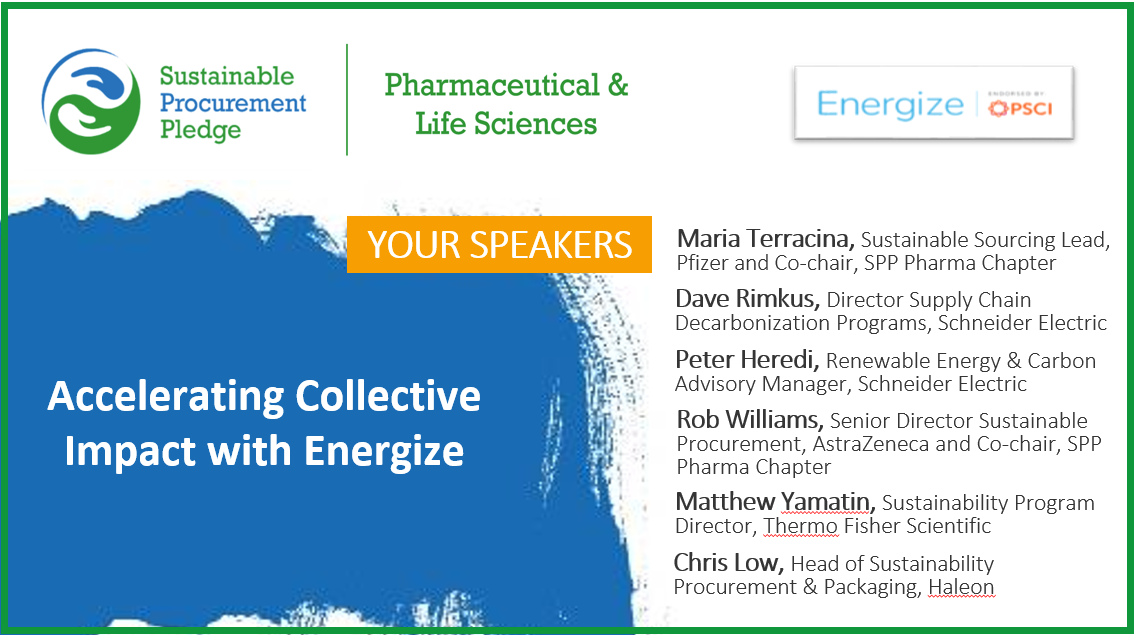Click the "Procurement, AstraZeneca and Co-chair, SPP" line
Screen dimensions: 1134x635
tap(889, 444)
